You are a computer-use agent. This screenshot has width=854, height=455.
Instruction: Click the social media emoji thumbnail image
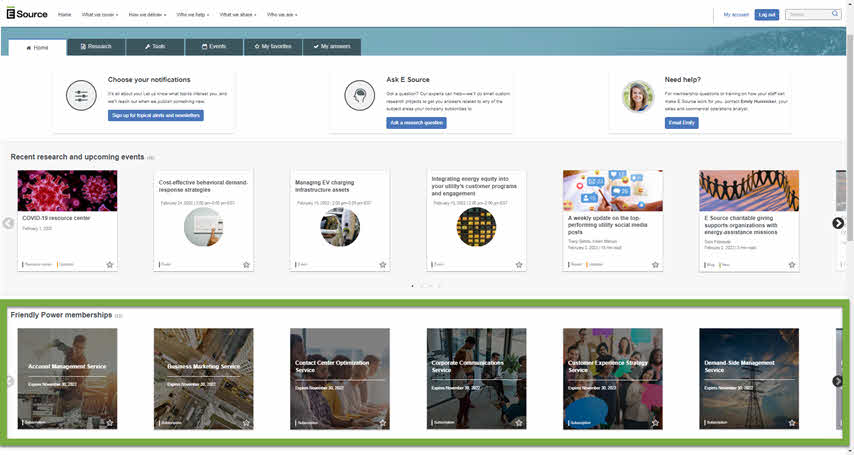coord(613,191)
